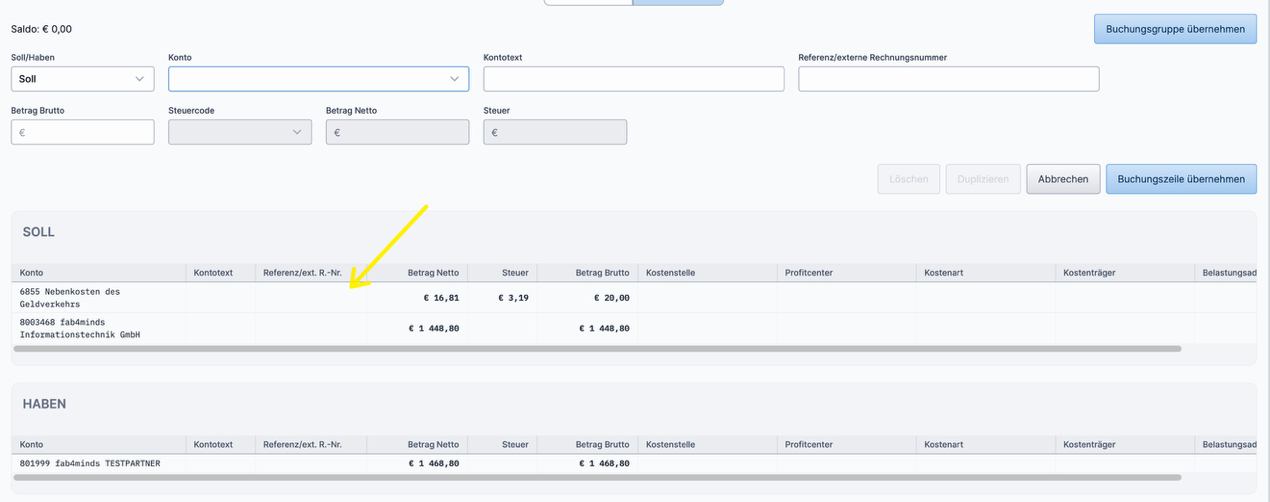Click the Löschen button
Screen dimensions: 1270x502
click(908, 179)
